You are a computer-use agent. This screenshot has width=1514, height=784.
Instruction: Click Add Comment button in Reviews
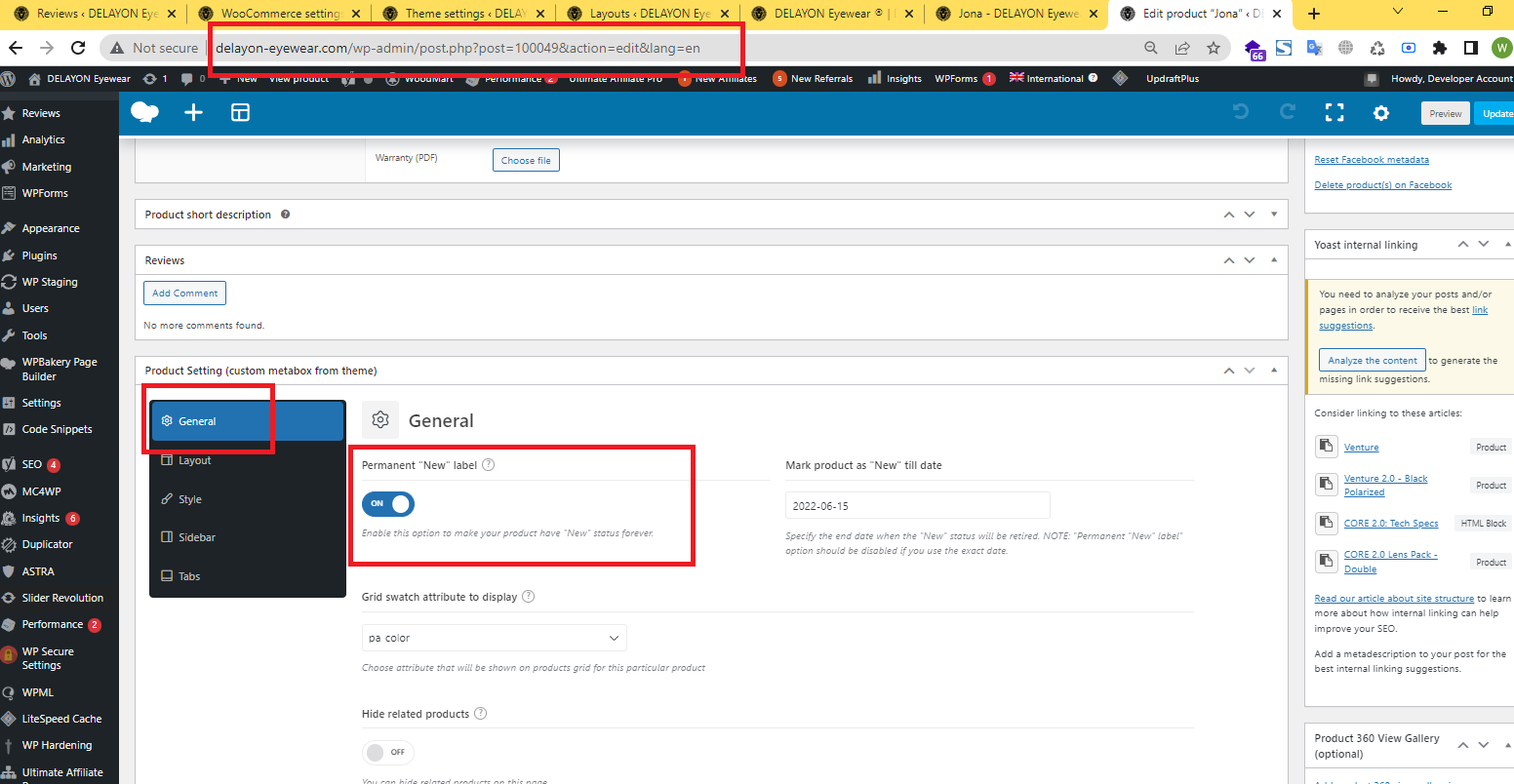(184, 293)
